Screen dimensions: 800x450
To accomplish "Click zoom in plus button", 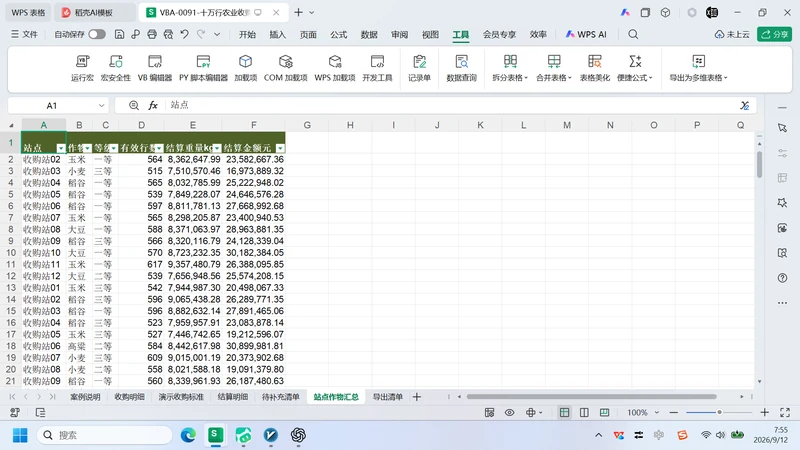I will pos(764,412).
